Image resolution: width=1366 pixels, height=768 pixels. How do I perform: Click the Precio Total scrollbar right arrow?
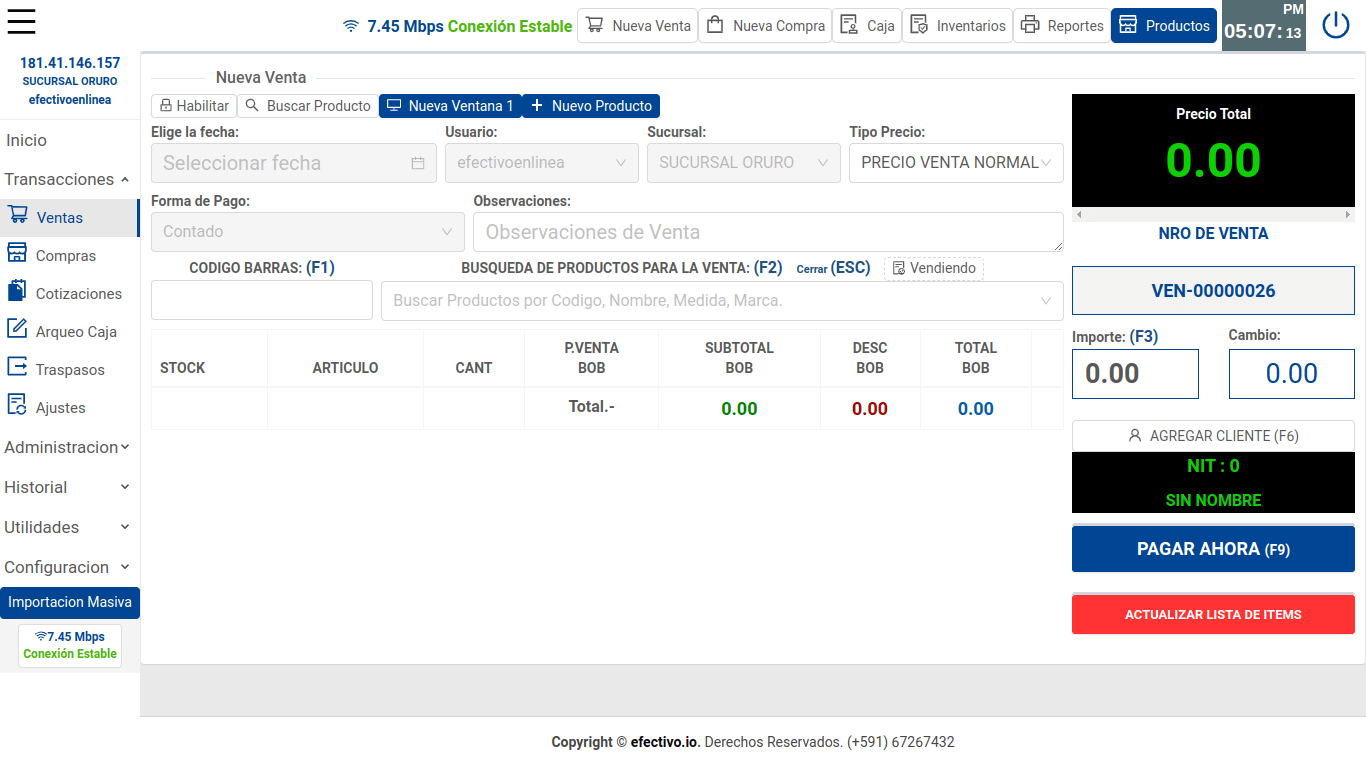[1348, 214]
